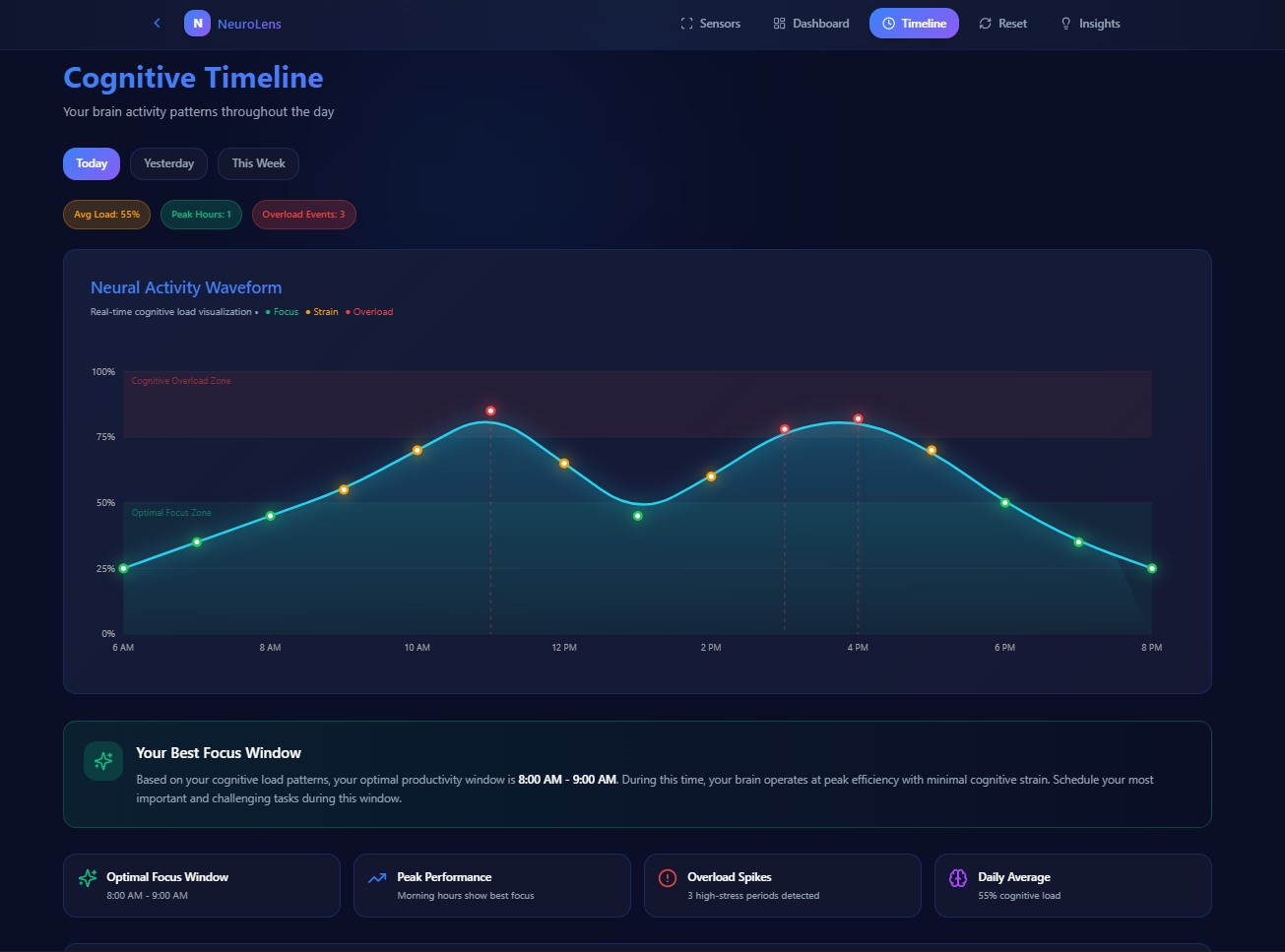The image size is (1285, 952).
Task: Click the sparkle icon in Best Focus Window card
Action: 103,761
